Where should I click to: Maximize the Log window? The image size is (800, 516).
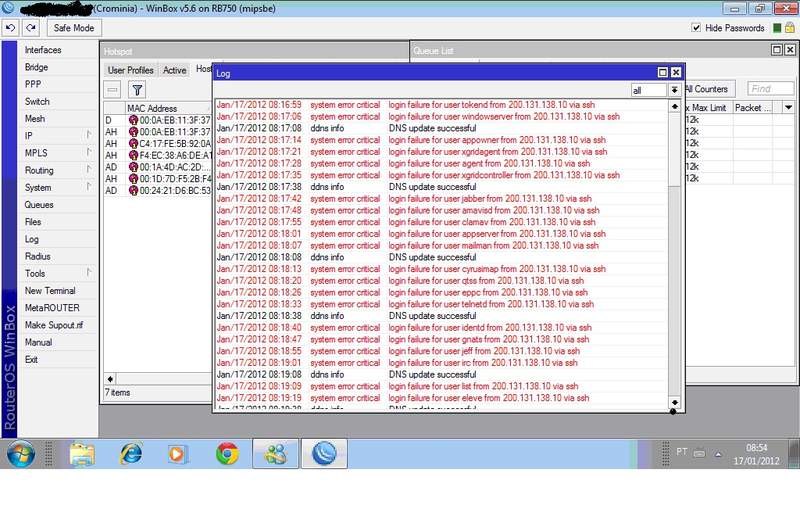click(x=662, y=72)
